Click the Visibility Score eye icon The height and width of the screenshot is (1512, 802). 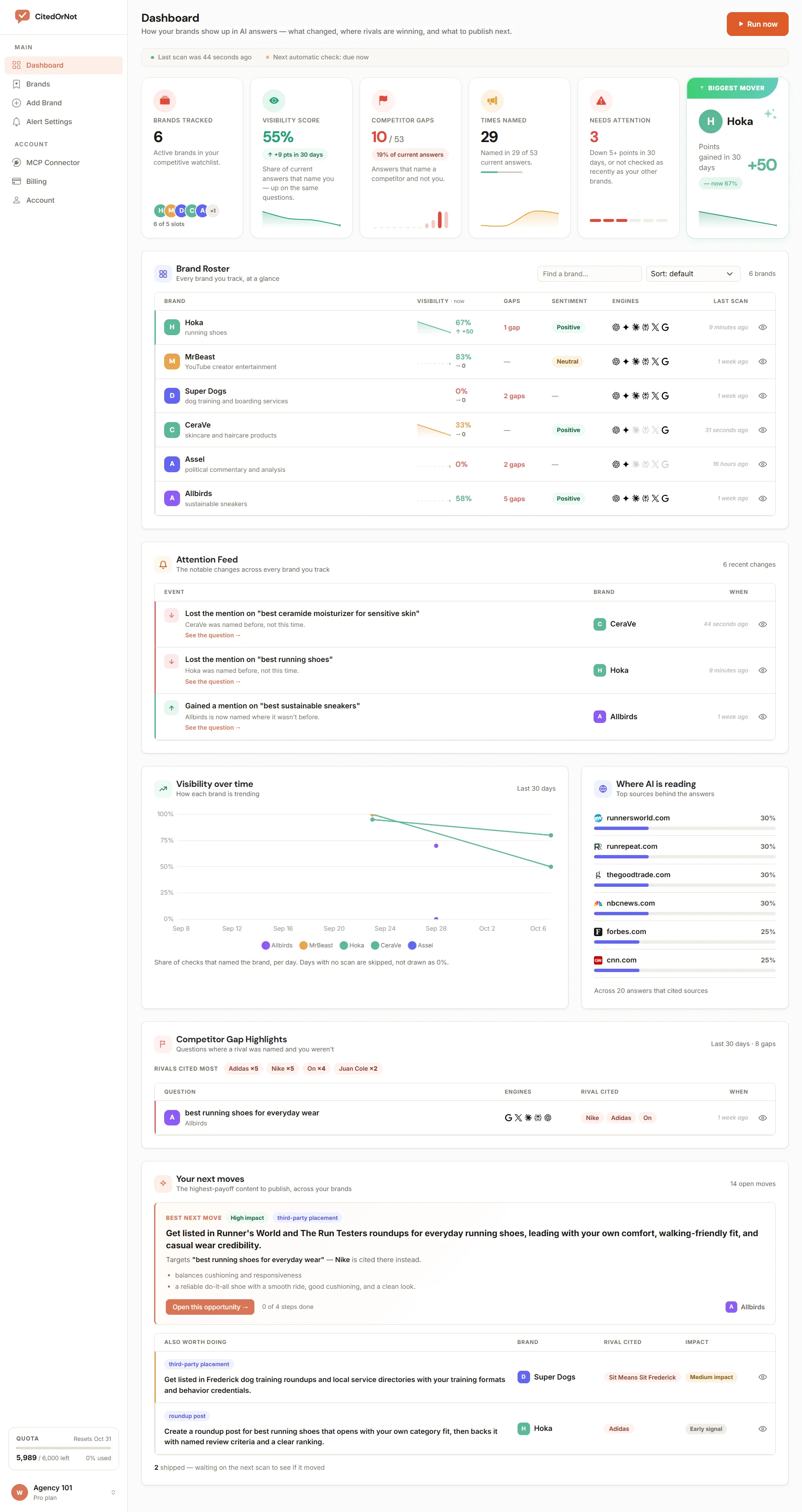tap(274, 101)
